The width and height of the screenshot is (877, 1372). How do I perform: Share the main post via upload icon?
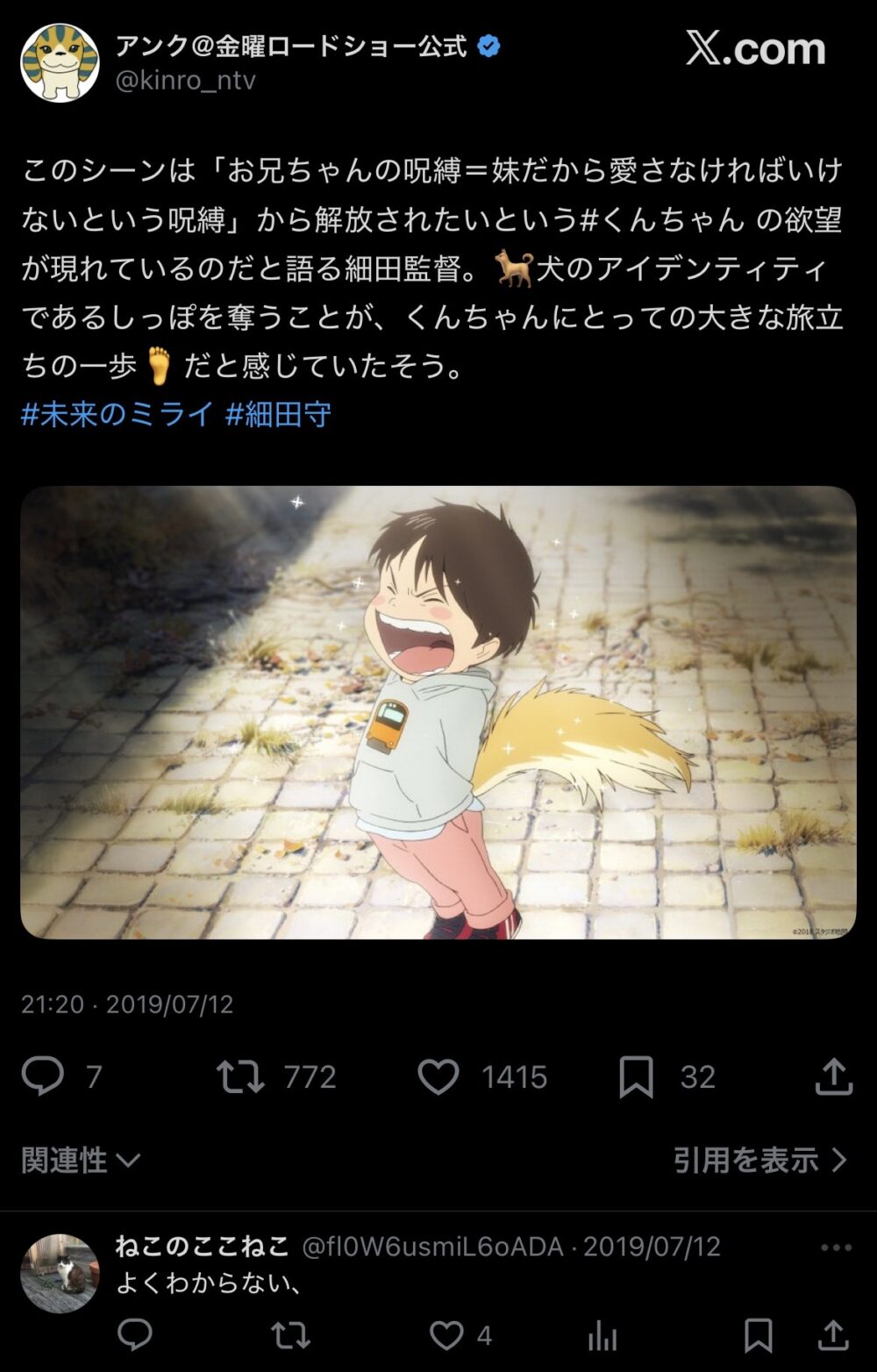point(834,1076)
